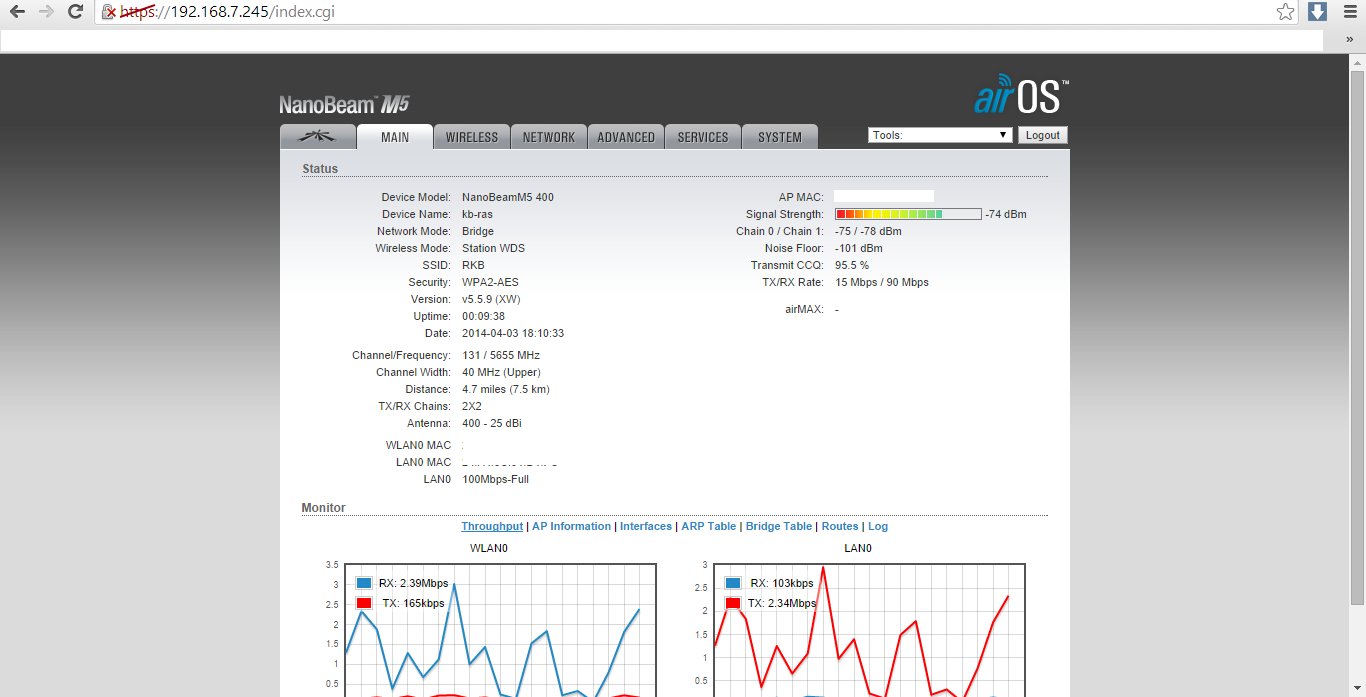This screenshot has height=697, width=1366.
Task: Click the blue download arrow icon
Action: click(x=1317, y=12)
